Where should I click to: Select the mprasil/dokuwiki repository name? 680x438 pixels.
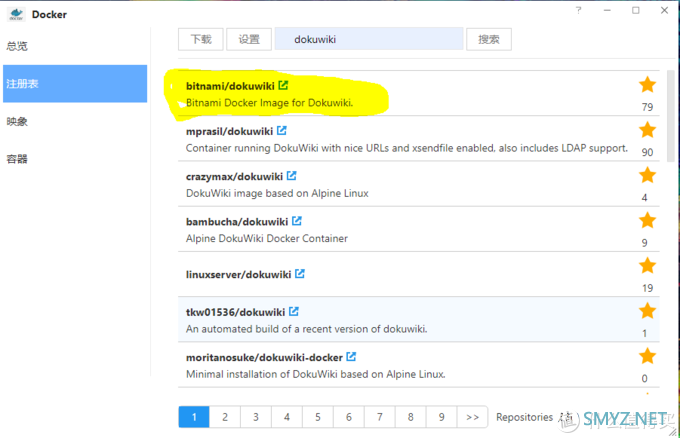[x=229, y=131]
